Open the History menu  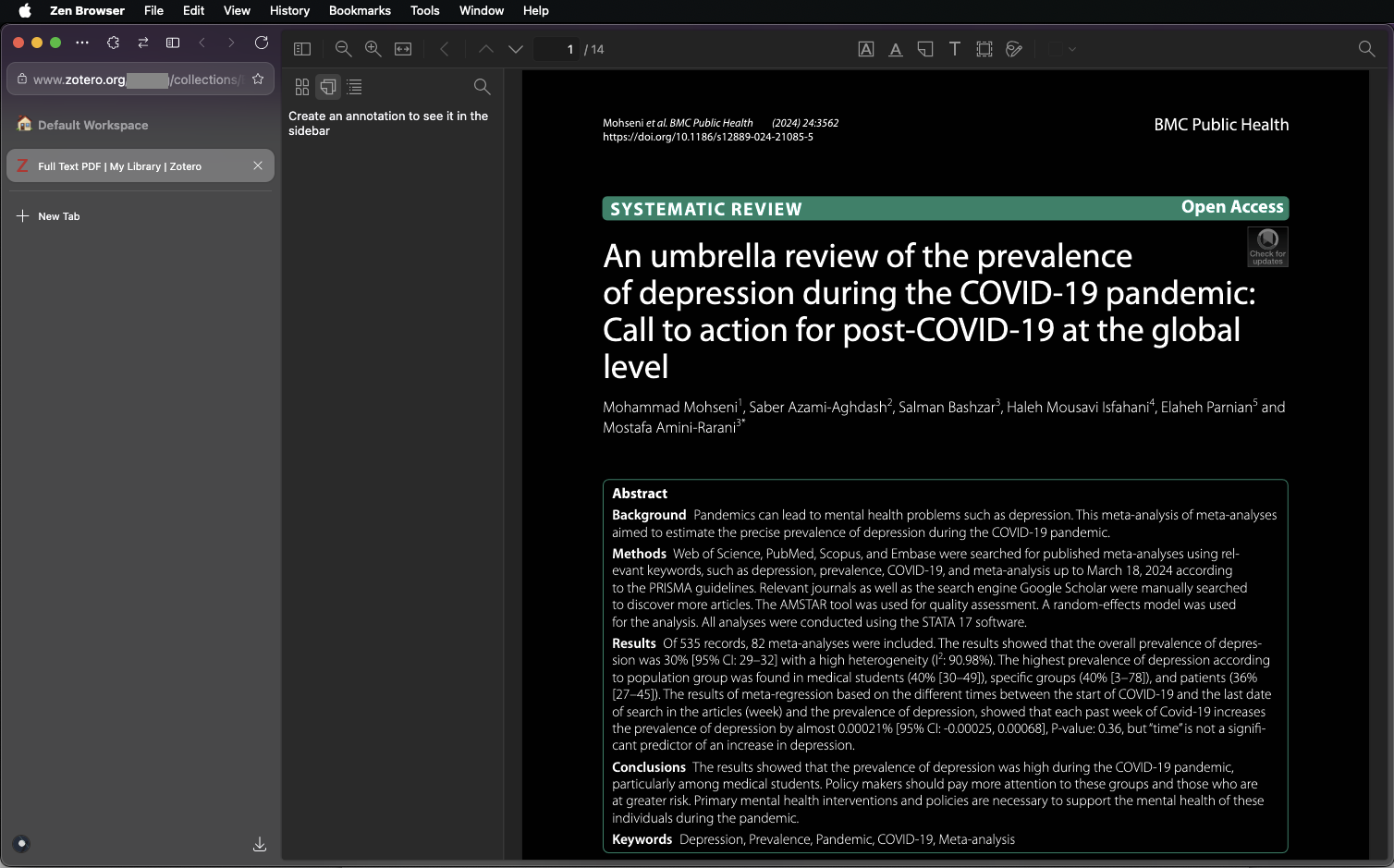point(289,11)
